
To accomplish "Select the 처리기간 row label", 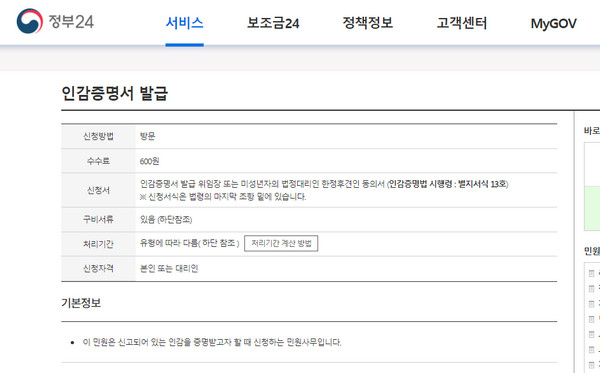I will (x=98, y=244).
